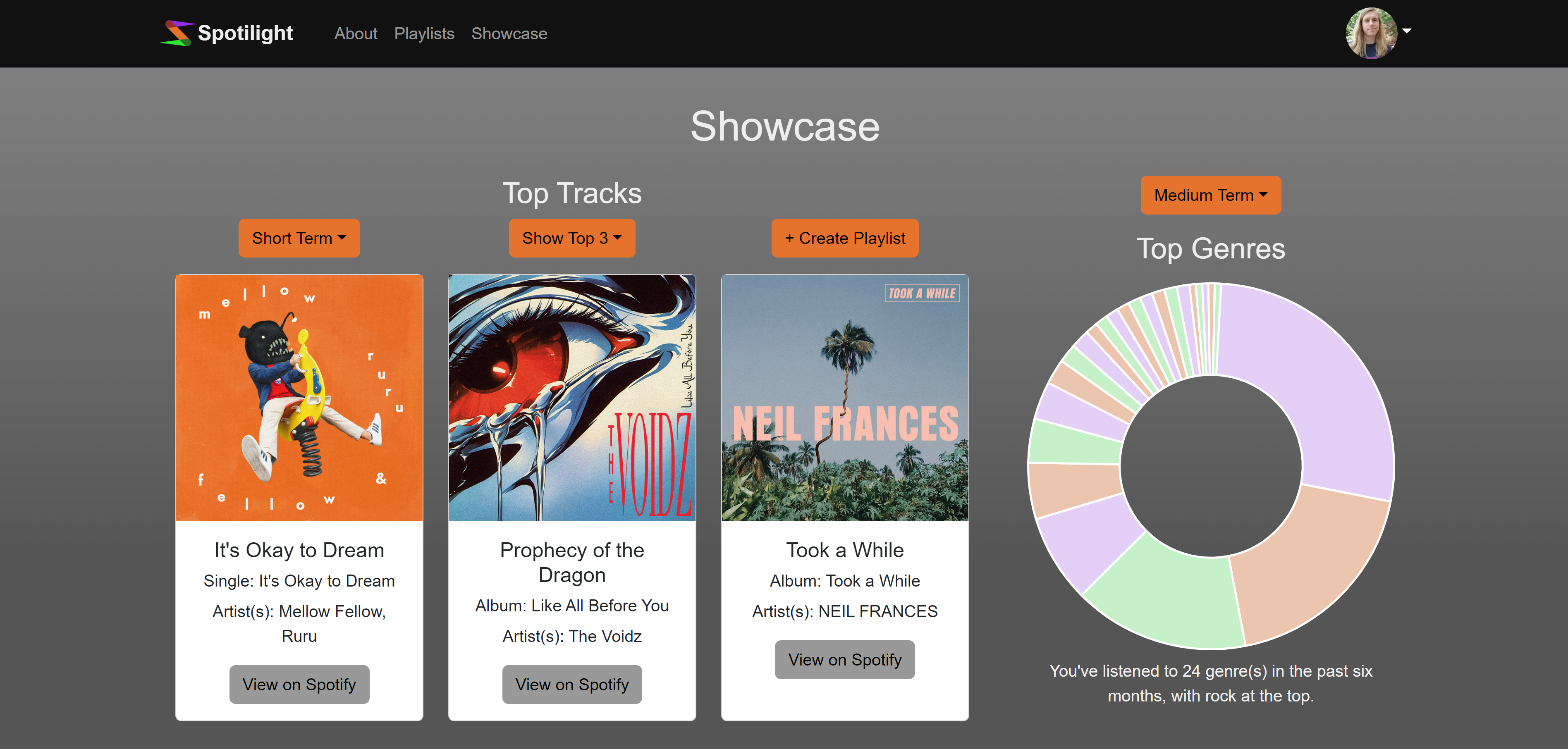
Task: Click the Top Tracks heading
Action: point(571,193)
